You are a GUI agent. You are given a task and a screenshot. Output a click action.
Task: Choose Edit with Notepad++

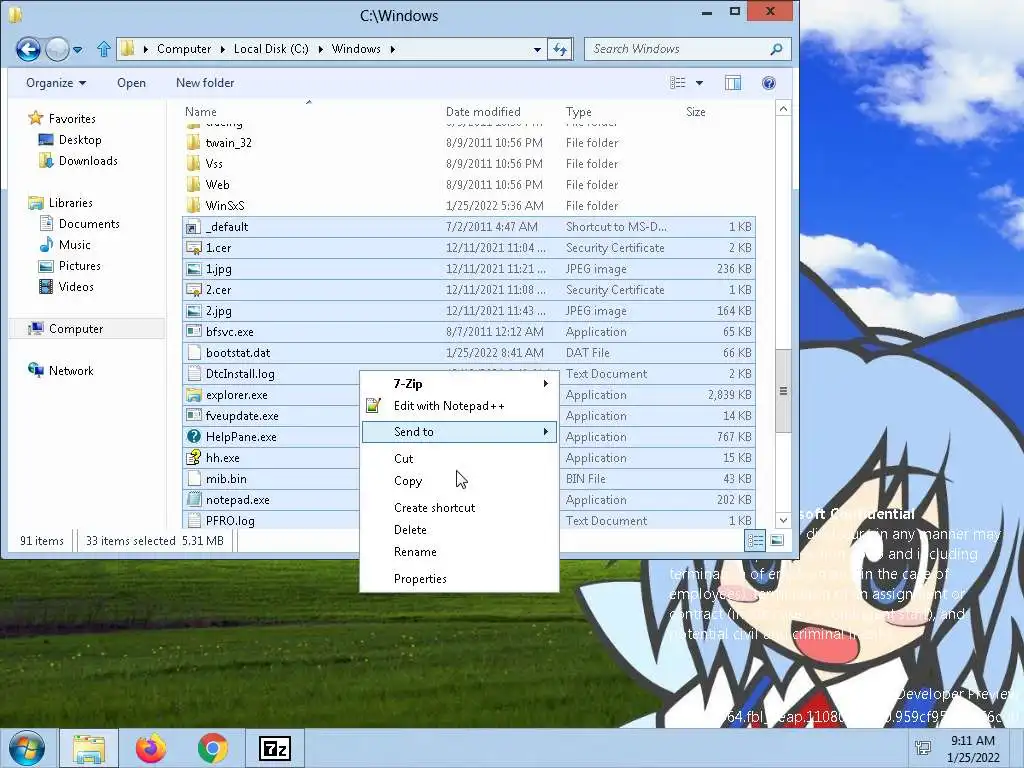point(460,406)
